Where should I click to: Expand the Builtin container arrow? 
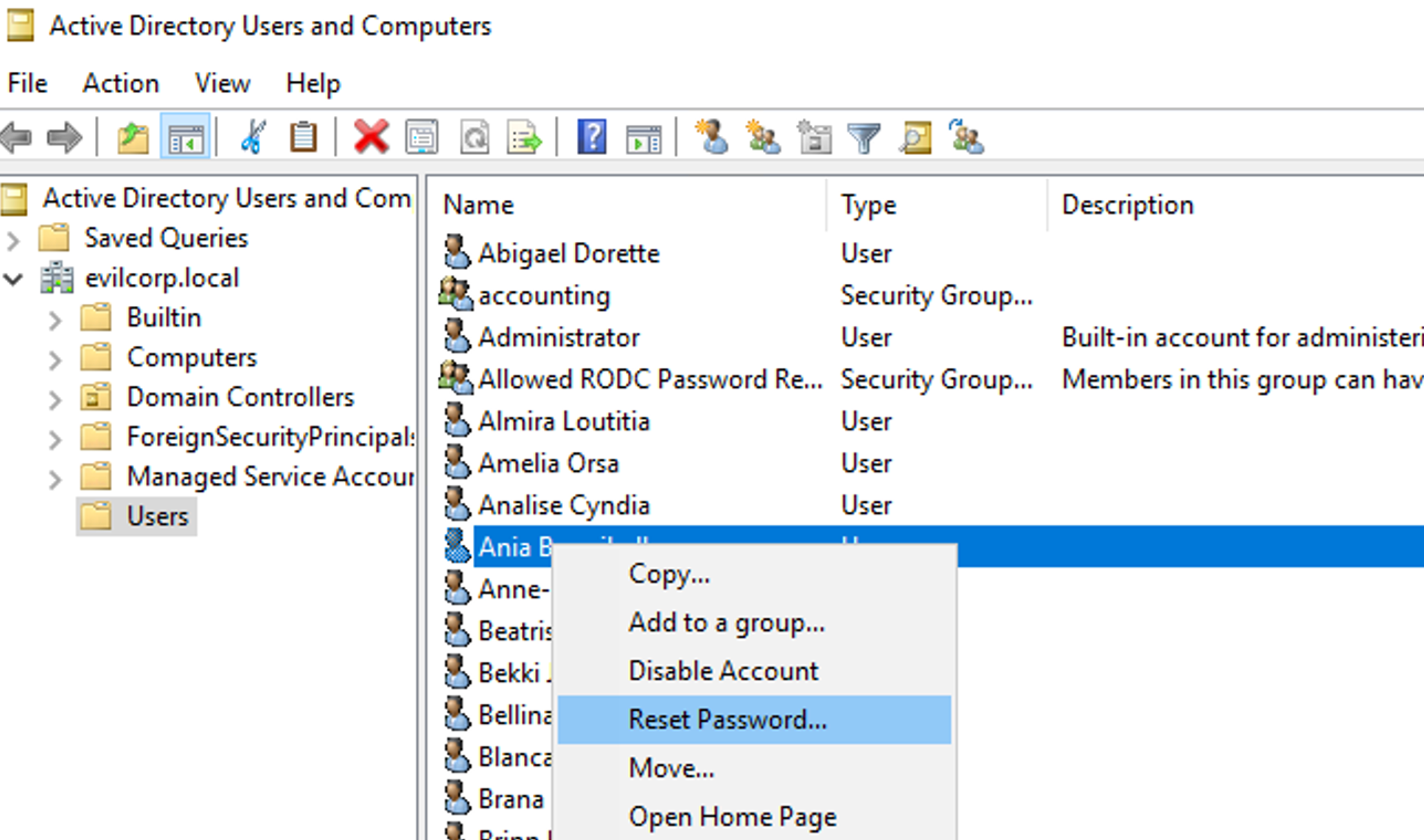[x=55, y=320]
